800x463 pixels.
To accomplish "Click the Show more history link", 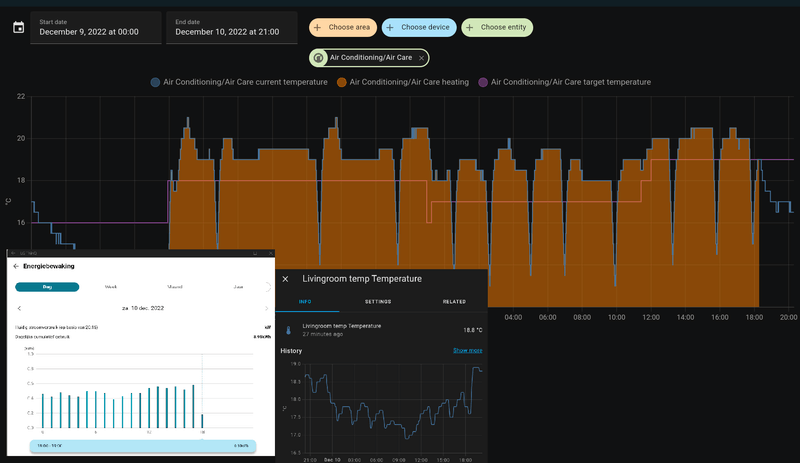I will [x=467, y=351].
